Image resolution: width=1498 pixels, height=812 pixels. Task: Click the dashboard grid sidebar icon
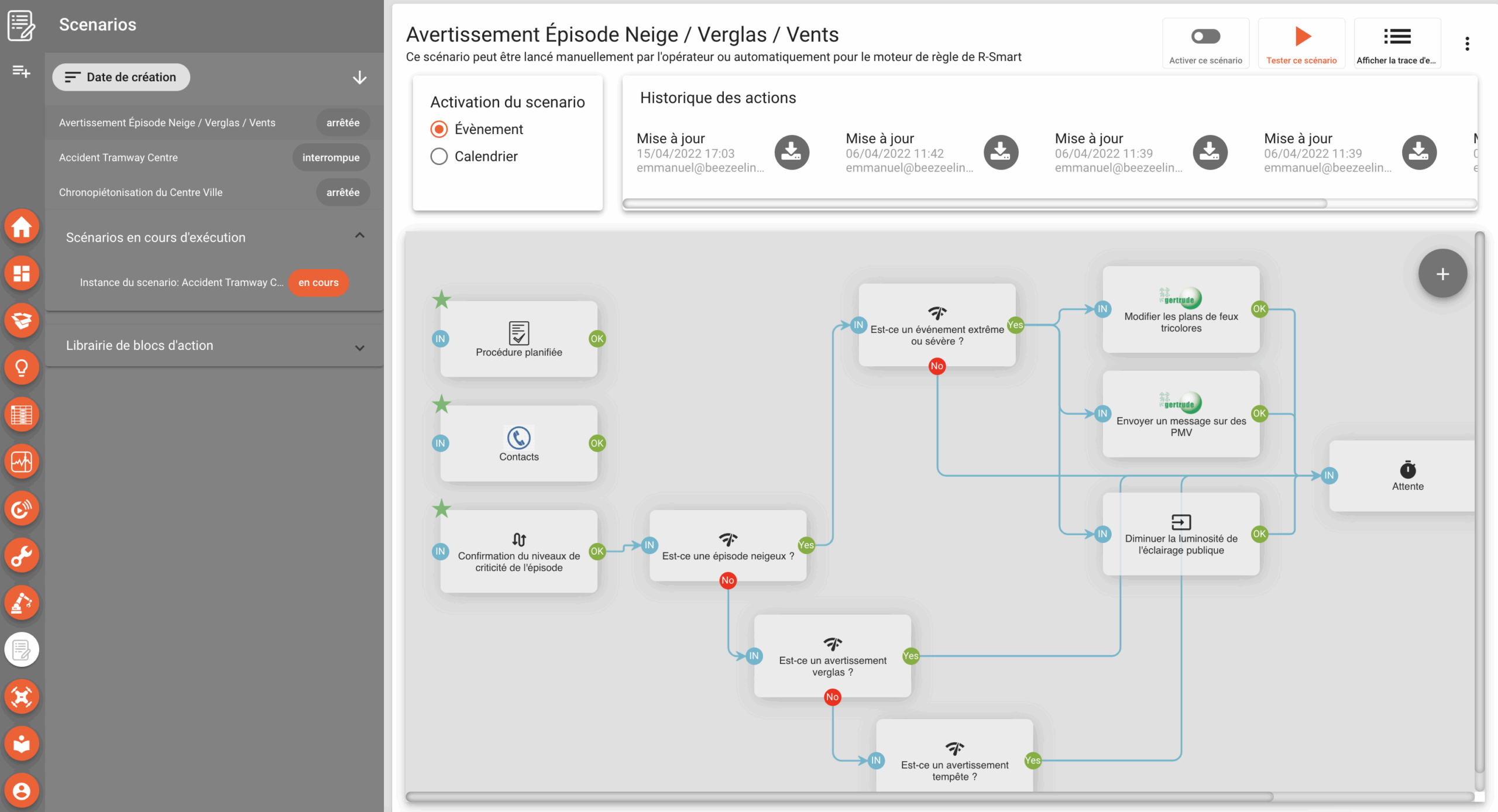click(x=22, y=274)
